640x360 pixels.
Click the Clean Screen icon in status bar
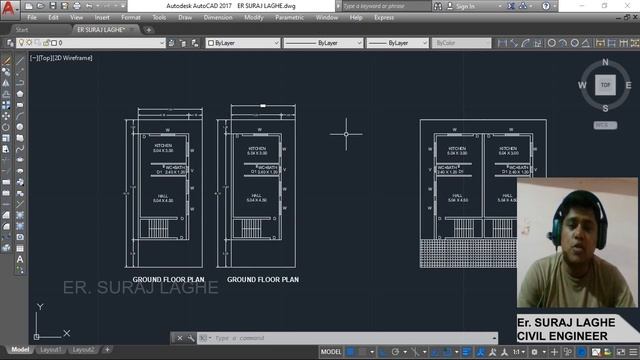tap(620, 352)
